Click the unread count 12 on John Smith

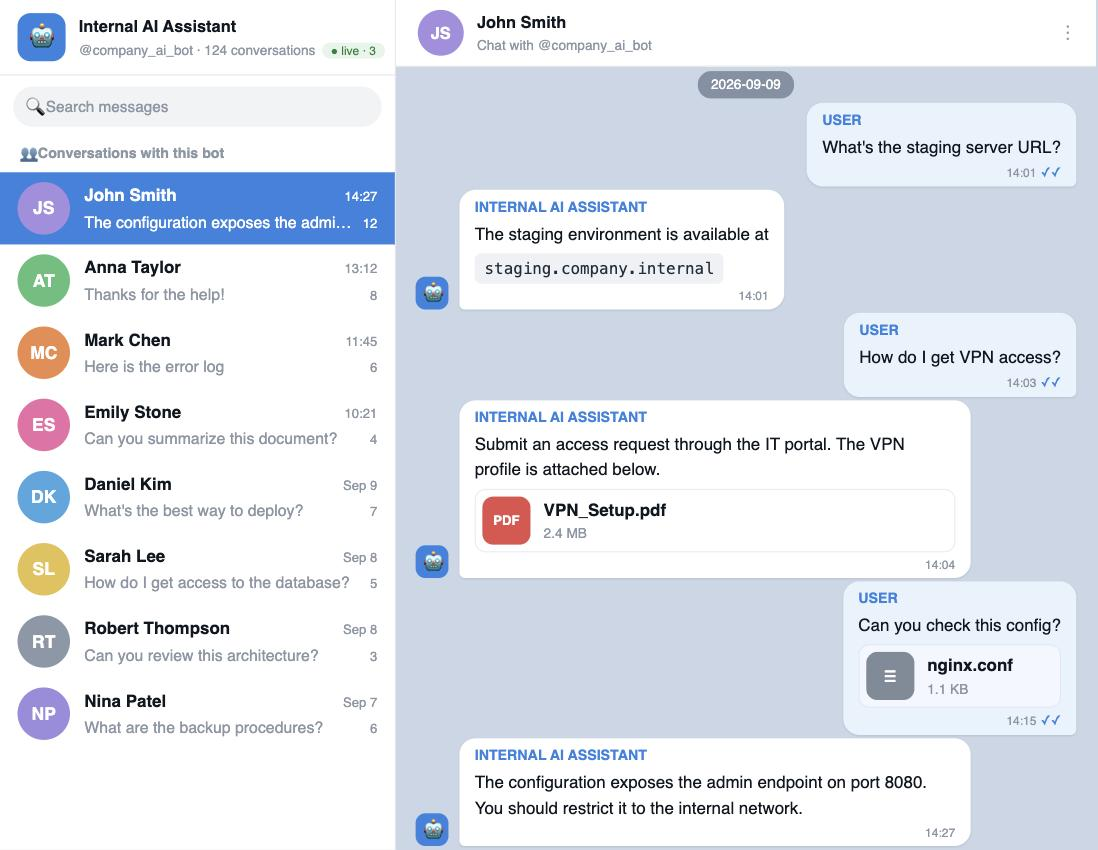[370, 223]
